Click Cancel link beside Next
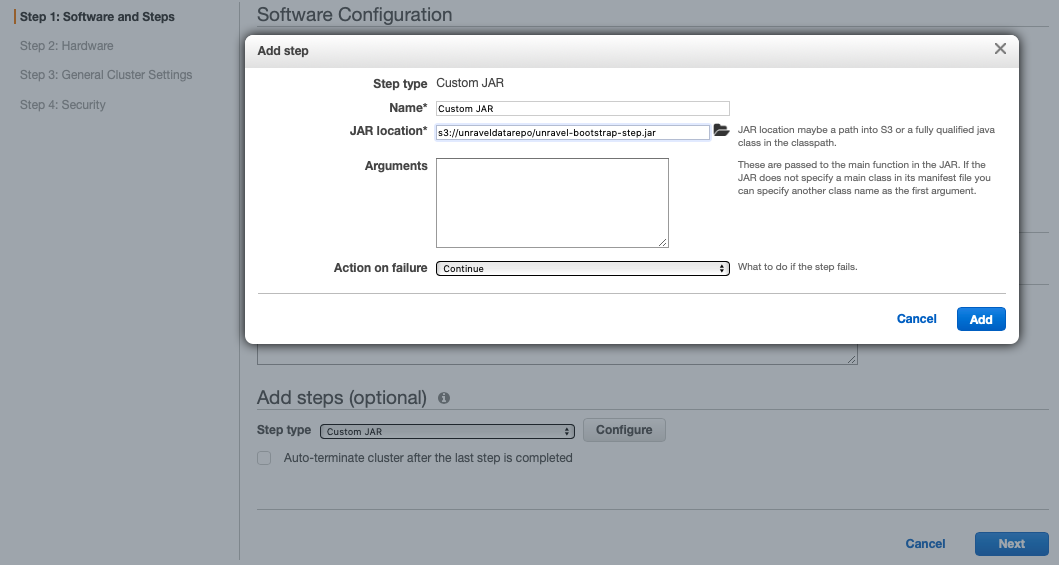The height and width of the screenshot is (565, 1059). point(925,543)
